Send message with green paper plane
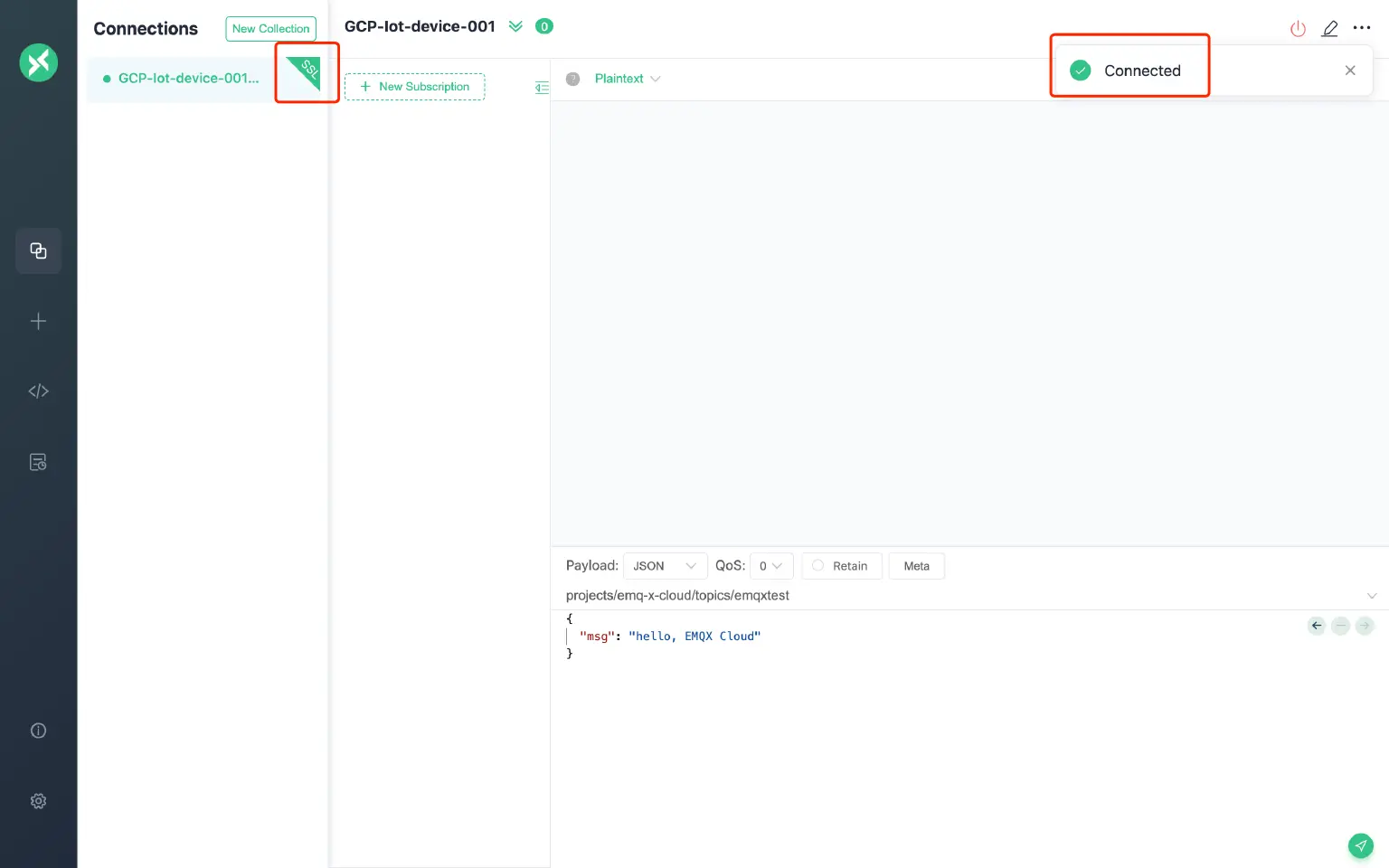Screen dimensions: 1389x868 (x=1360, y=845)
